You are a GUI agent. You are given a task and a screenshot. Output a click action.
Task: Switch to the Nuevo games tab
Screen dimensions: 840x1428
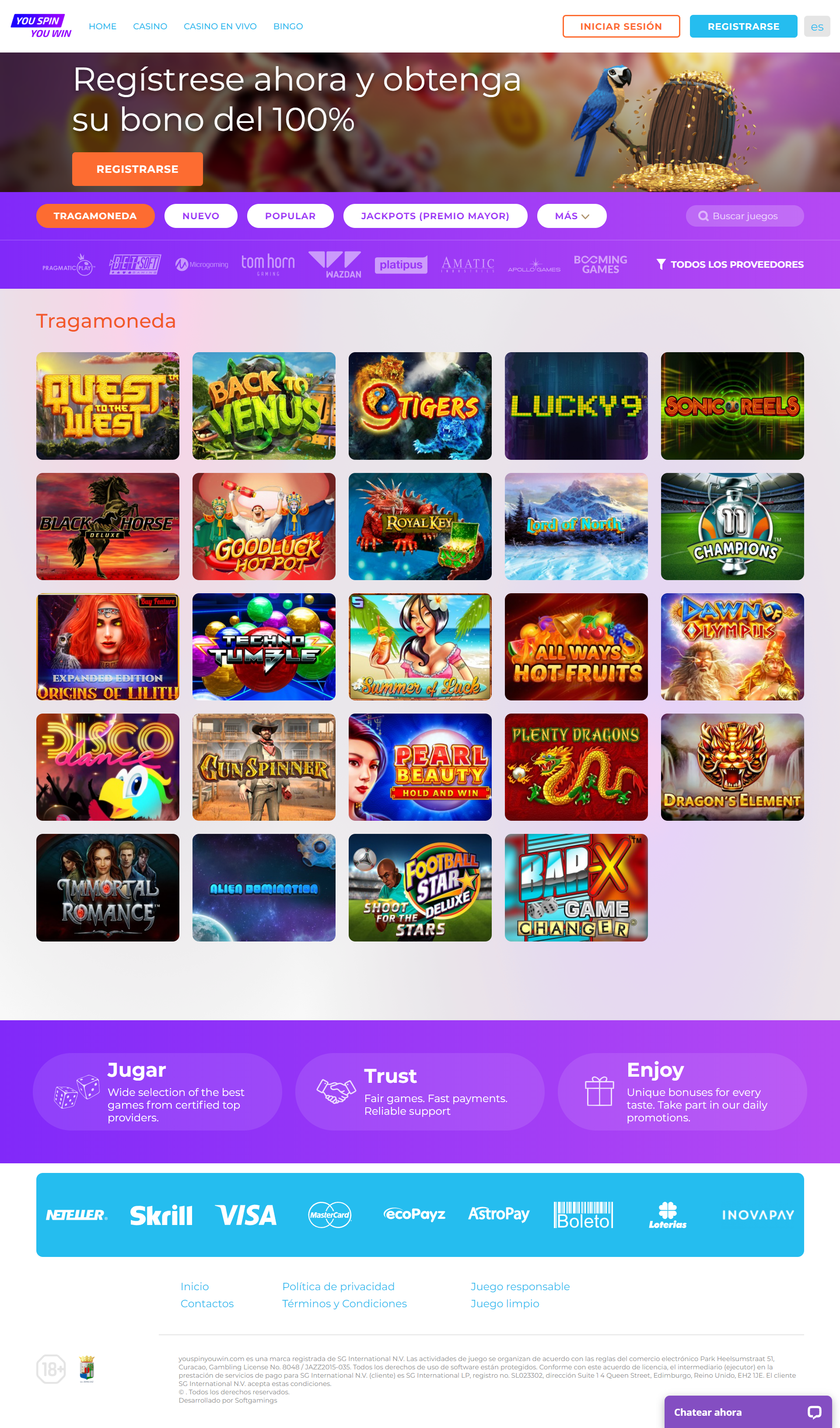tap(201, 216)
